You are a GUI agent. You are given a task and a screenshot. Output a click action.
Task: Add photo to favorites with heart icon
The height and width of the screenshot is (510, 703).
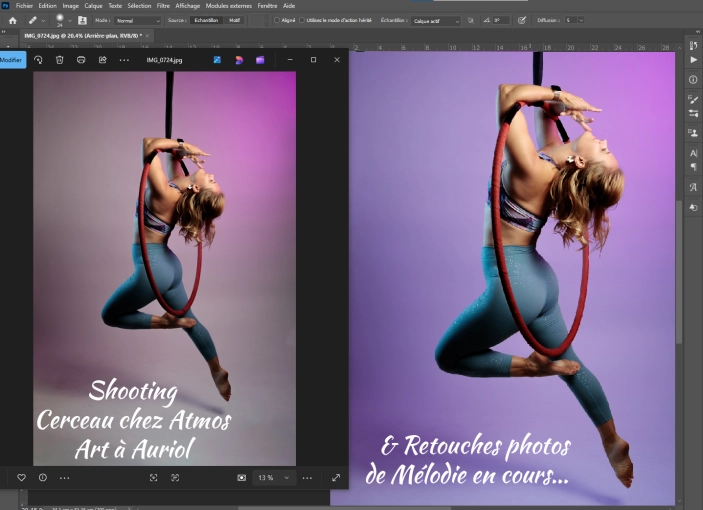[21, 478]
